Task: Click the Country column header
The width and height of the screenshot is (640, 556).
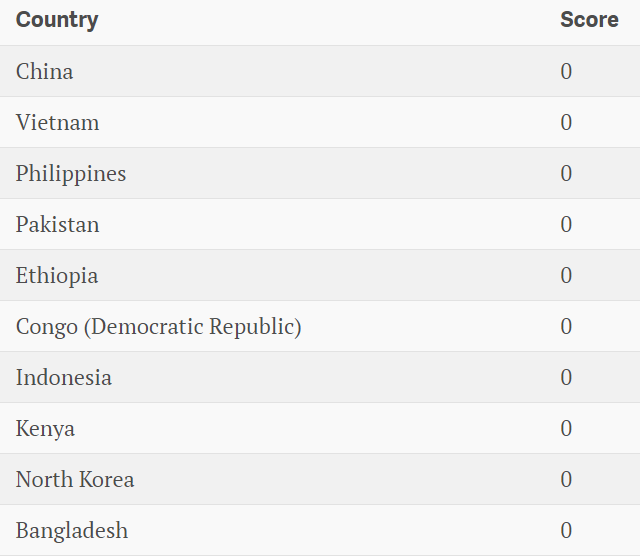Action: [x=57, y=20]
